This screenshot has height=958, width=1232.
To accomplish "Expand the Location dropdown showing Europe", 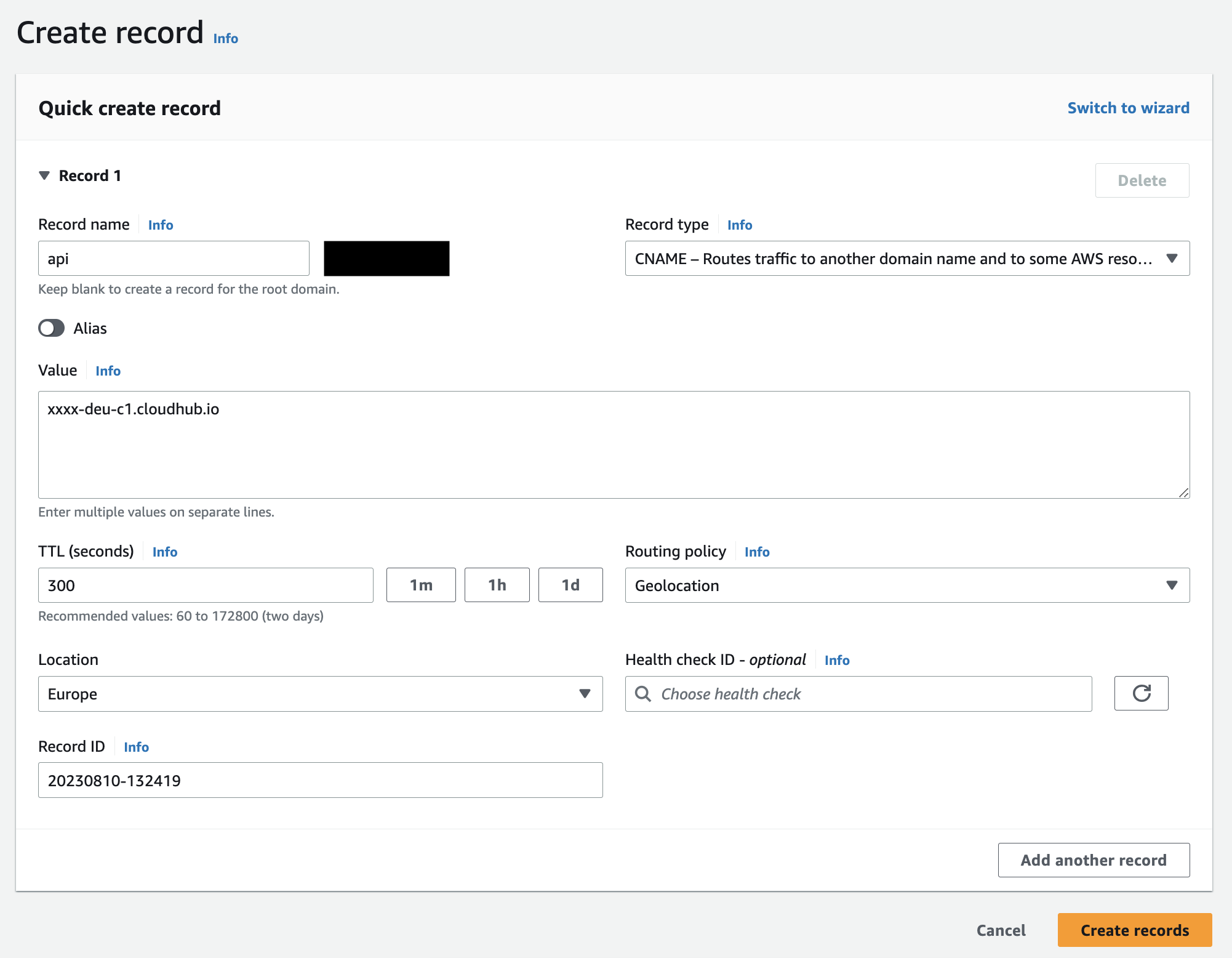I will pyautogui.click(x=320, y=694).
